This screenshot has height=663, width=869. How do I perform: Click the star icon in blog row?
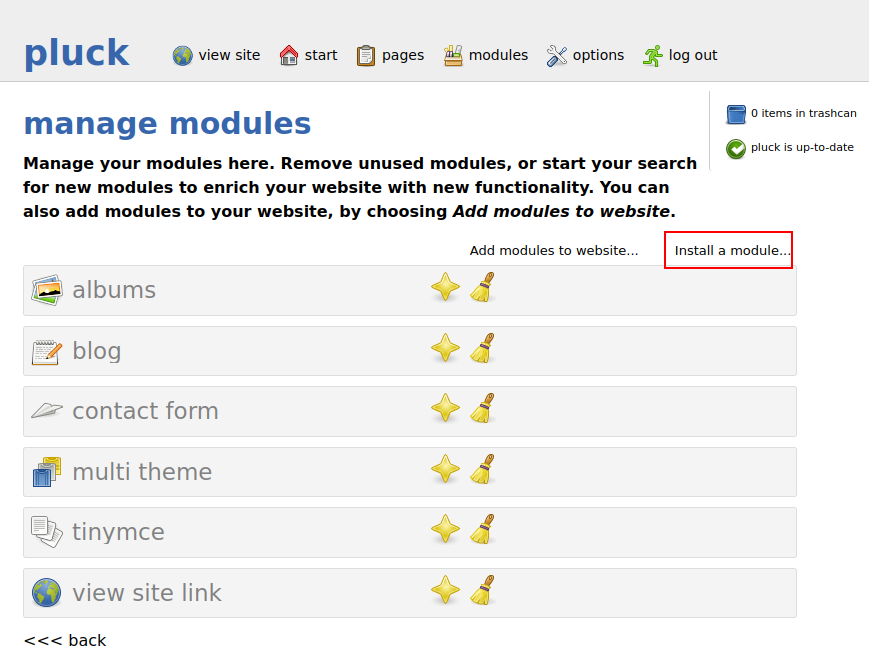pyautogui.click(x=445, y=349)
